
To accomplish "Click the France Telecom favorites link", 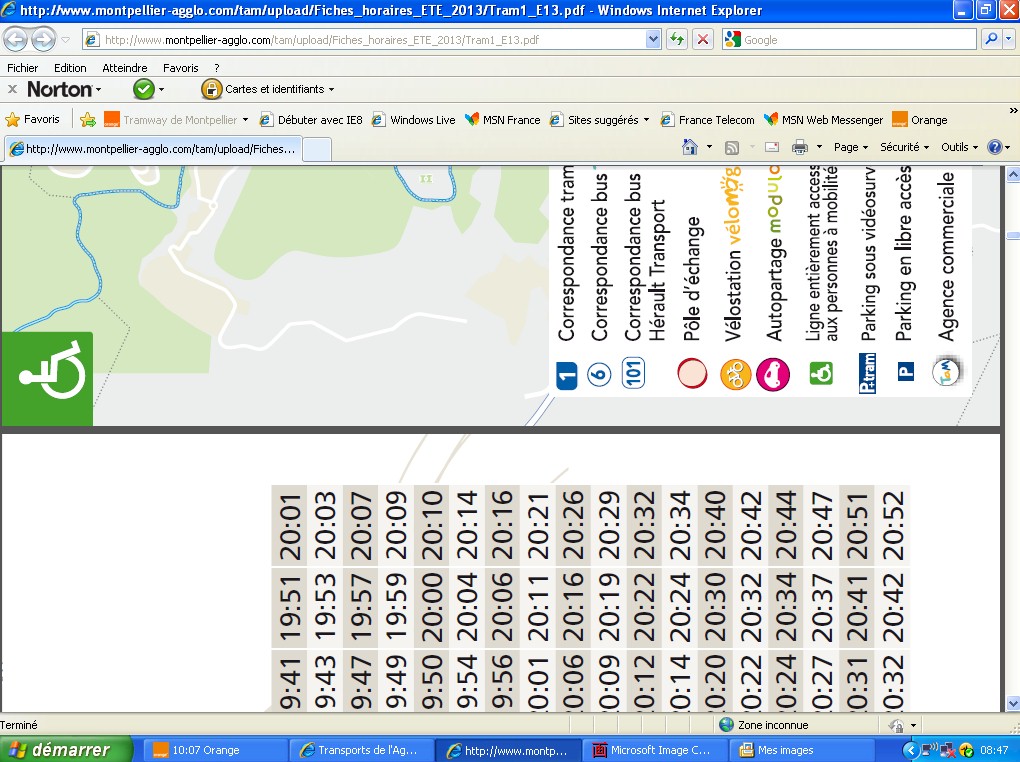I will (707, 120).
